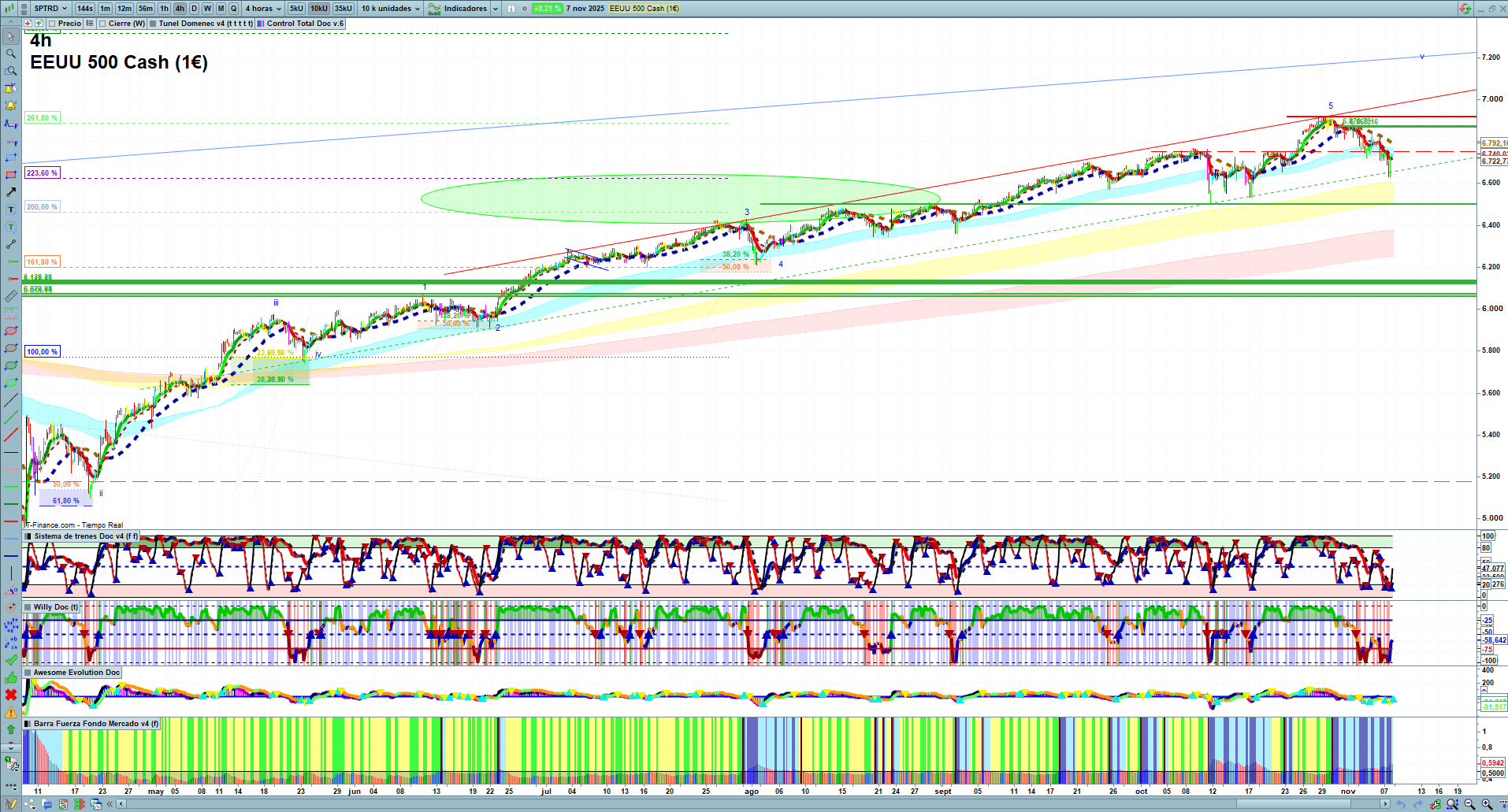Click the green thumbs-up icon

pos(11,677)
